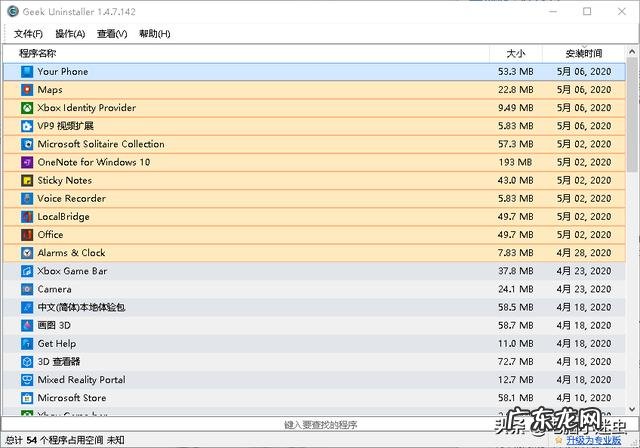This screenshot has width=640, height=448.
Task: Click the 9.49 MB size value
Action: pos(516,108)
